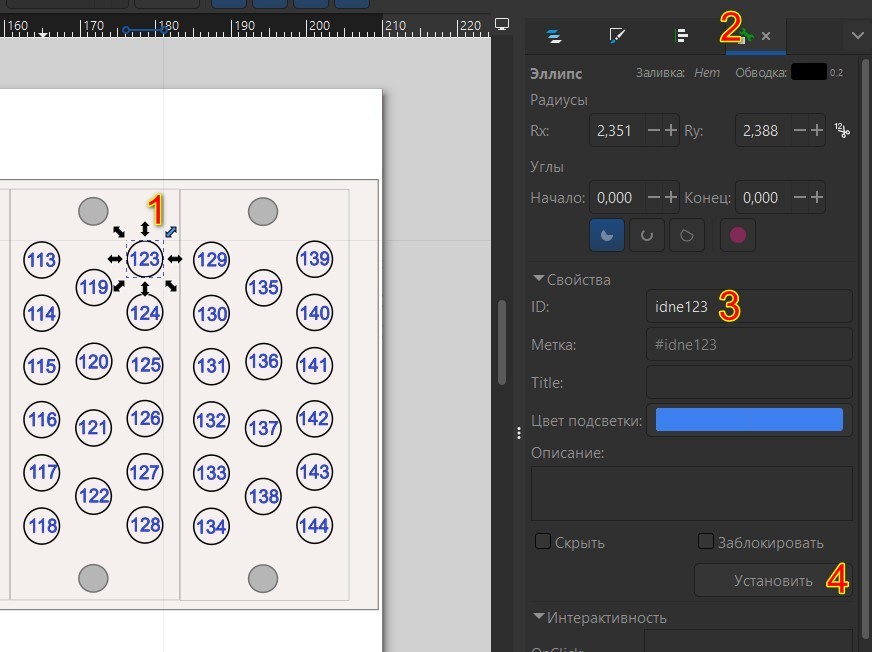
Task: Make the ellipse whole with the round button
Action: (737, 235)
